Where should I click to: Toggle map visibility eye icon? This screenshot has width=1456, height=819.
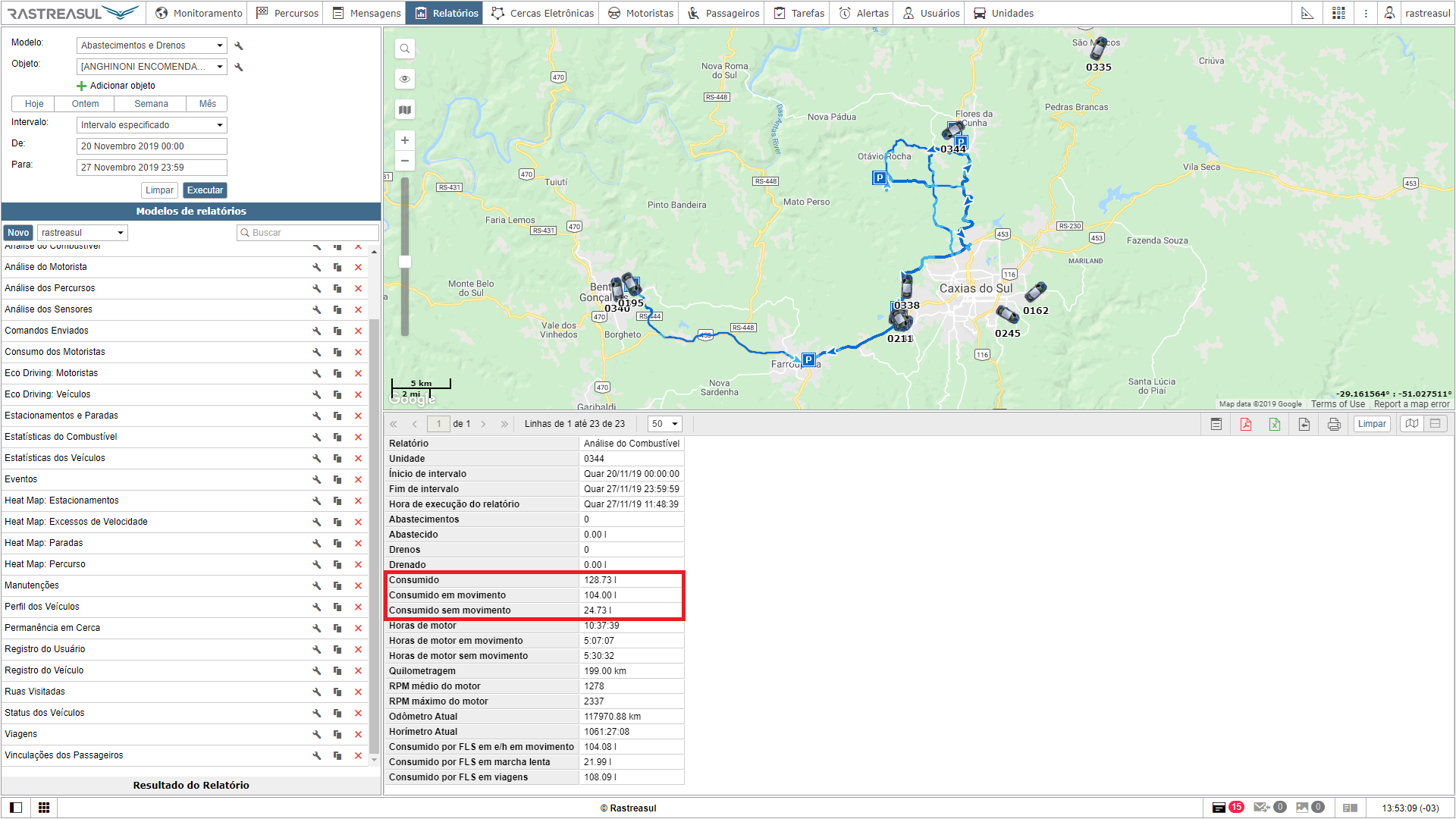click(405, 79)
